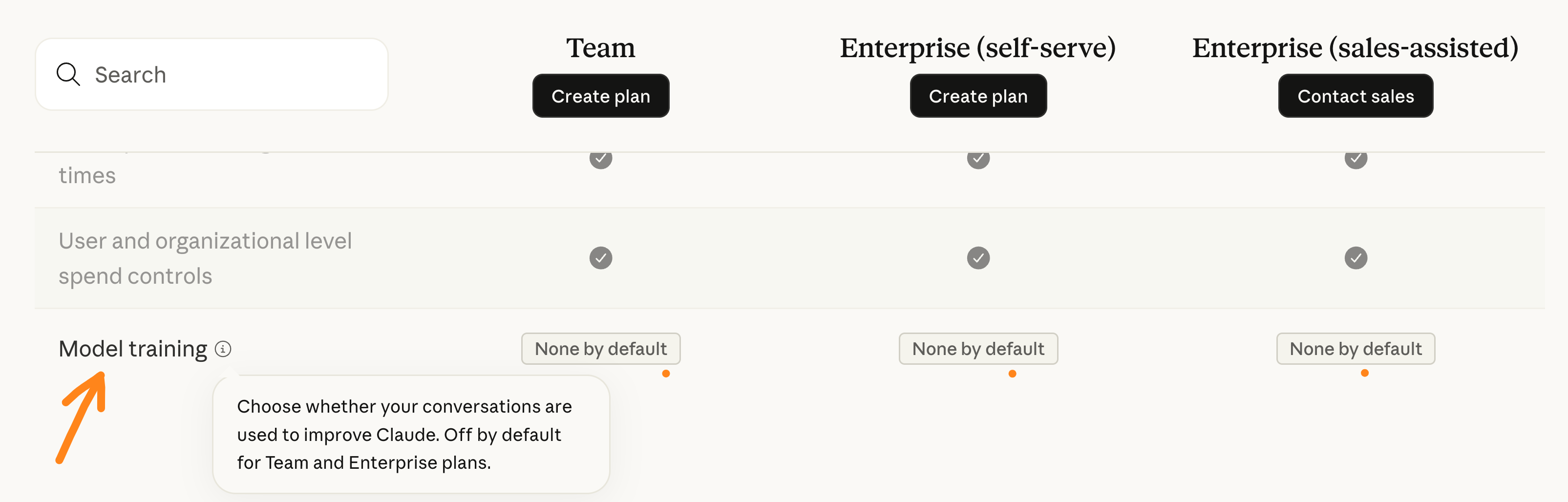Click Enterprise self-serve spend controls checkmark
1568x502 pixels.
pos(977,258)
